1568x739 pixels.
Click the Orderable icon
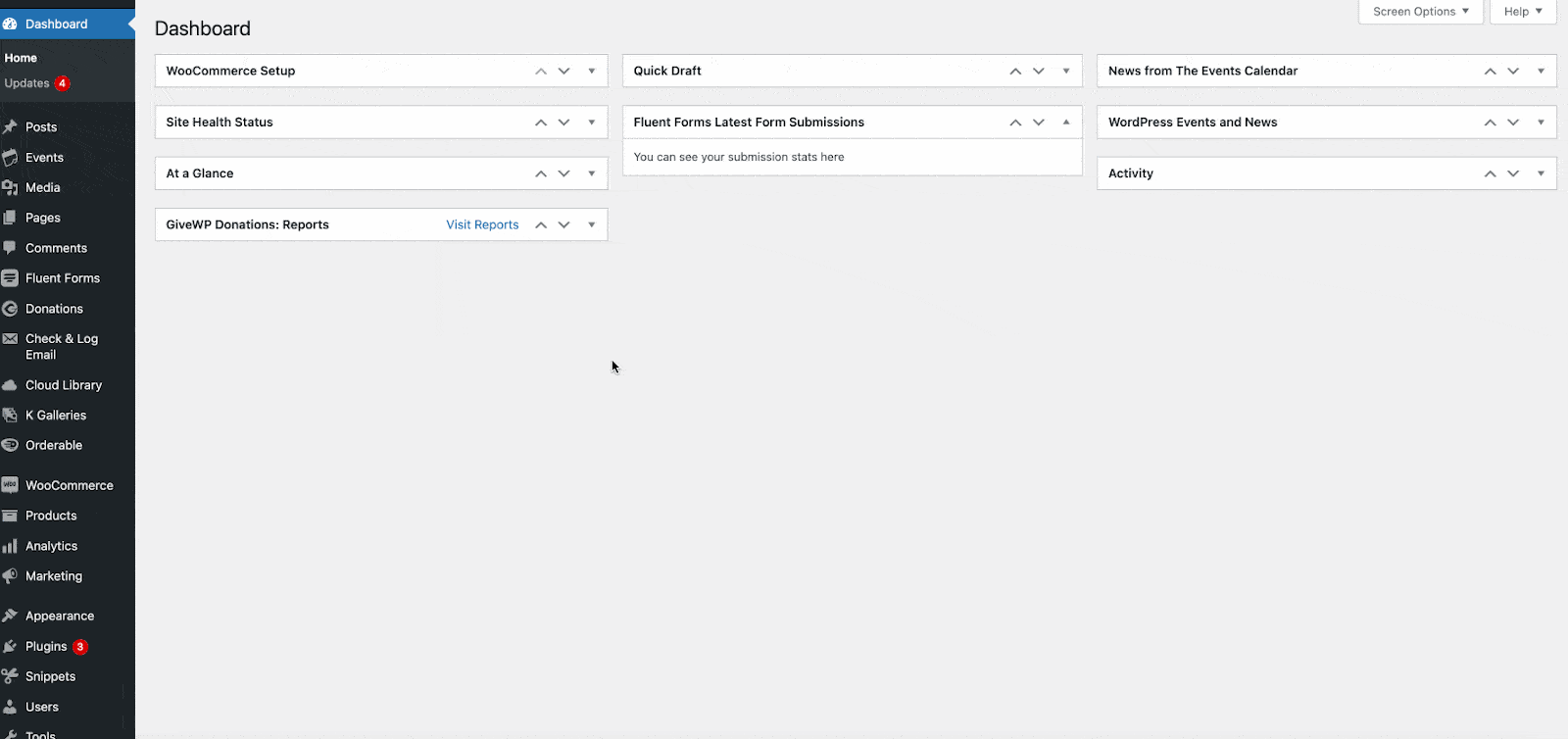10,445
